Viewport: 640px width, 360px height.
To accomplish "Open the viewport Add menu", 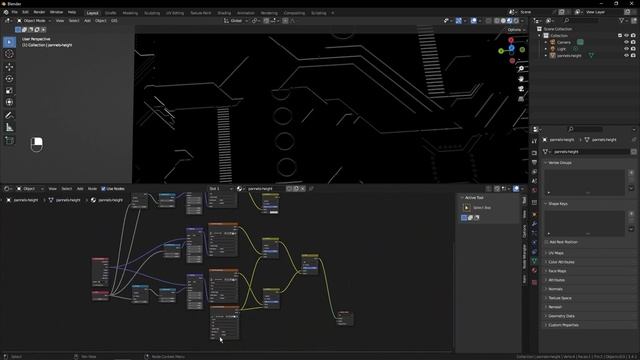I will click(x=87, y=20).
